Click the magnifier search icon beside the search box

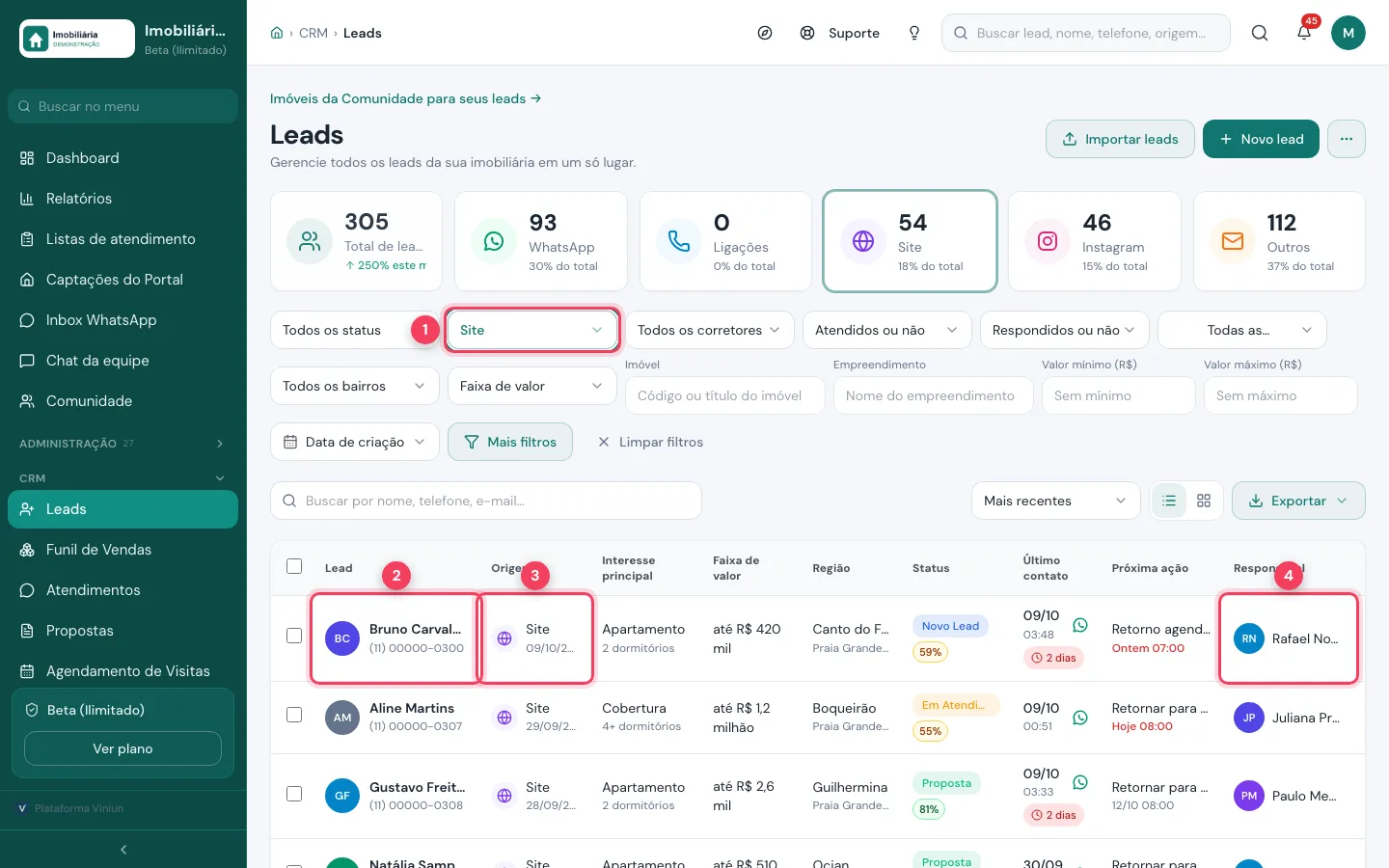1260,33
